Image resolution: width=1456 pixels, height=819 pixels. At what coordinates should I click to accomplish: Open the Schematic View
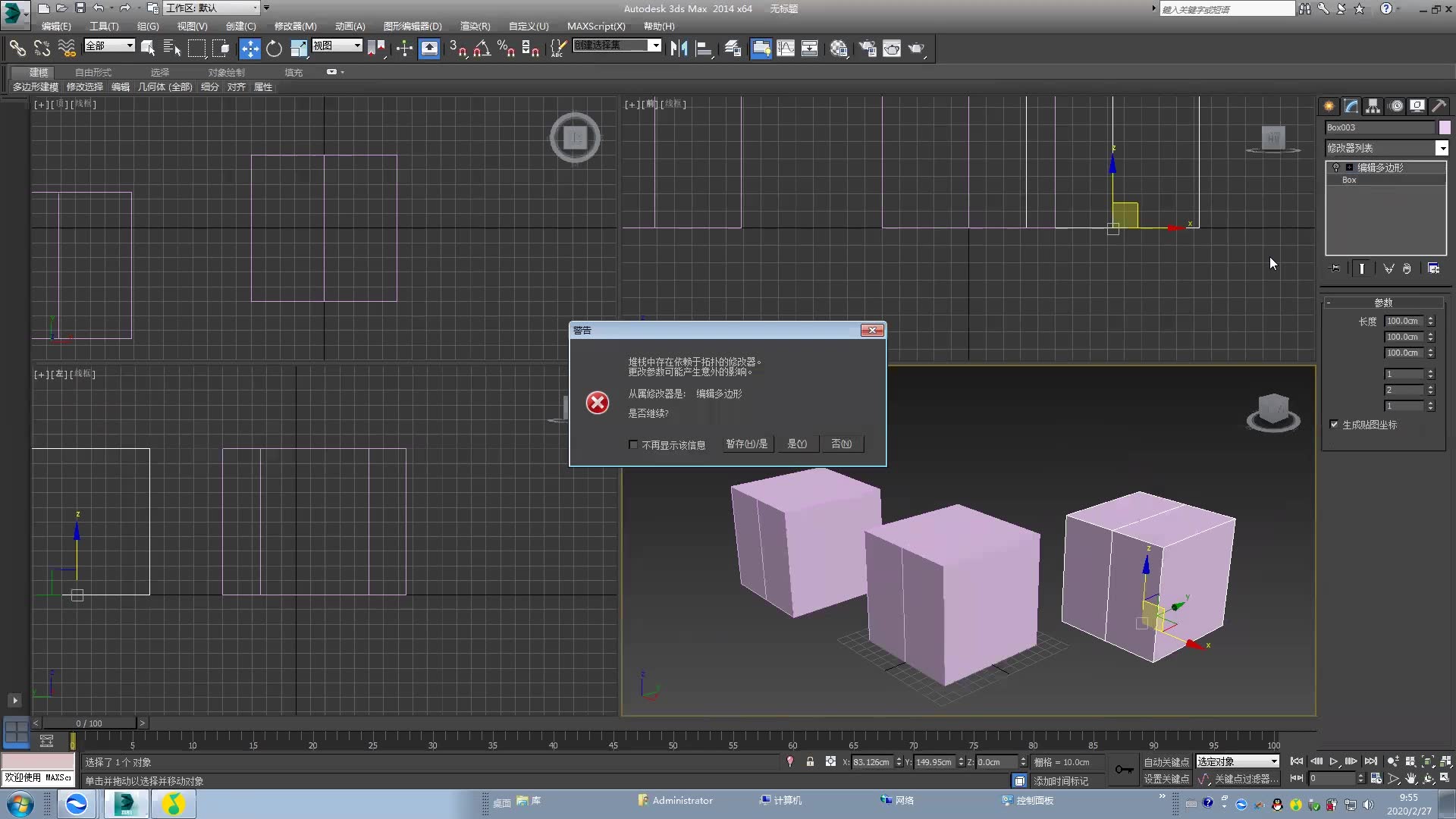pos(809,48)
